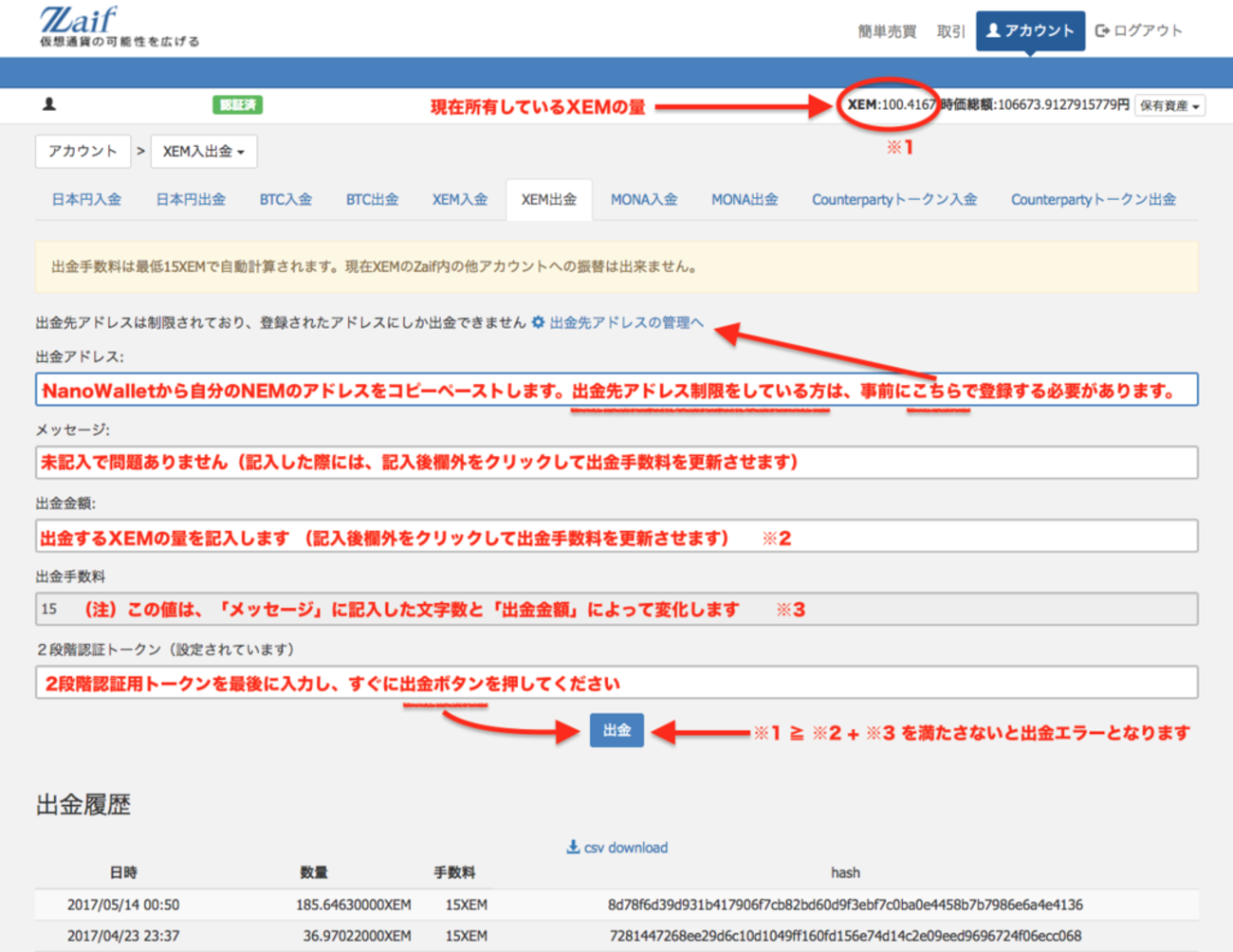Expand the XEM入出金 breadcrumb dropdown
Image resolution: width=1233 pixels, height=952 pixels.
tap(204, 152)
